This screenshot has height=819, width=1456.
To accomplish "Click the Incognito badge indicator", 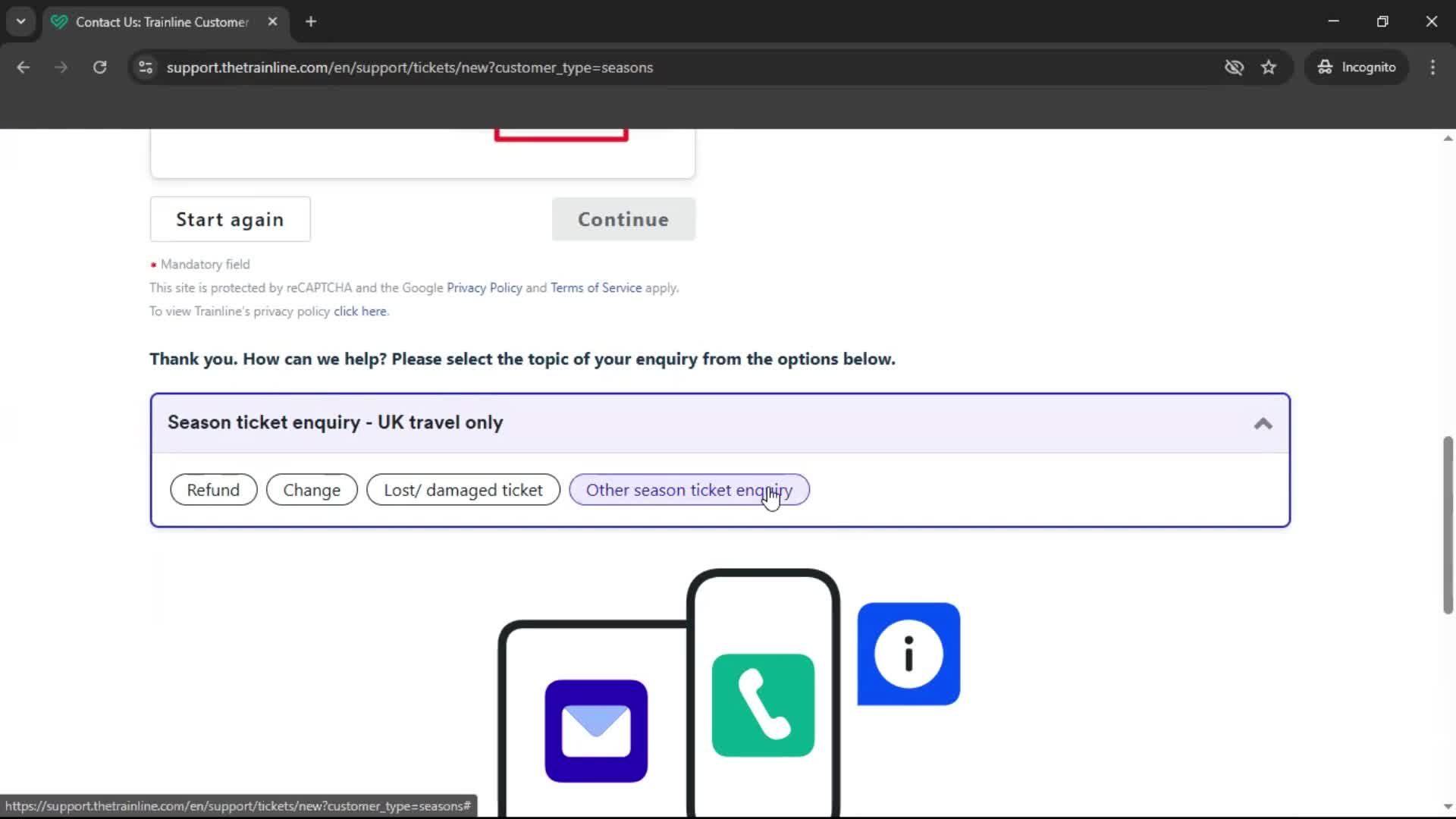I will point(1357,67).
